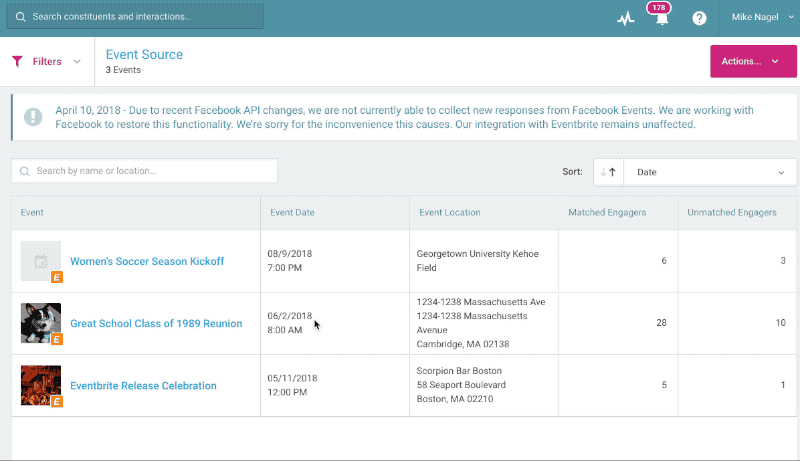800x461 pixels.
Task: Expand the Filters chevron
Action: [77, 62]
